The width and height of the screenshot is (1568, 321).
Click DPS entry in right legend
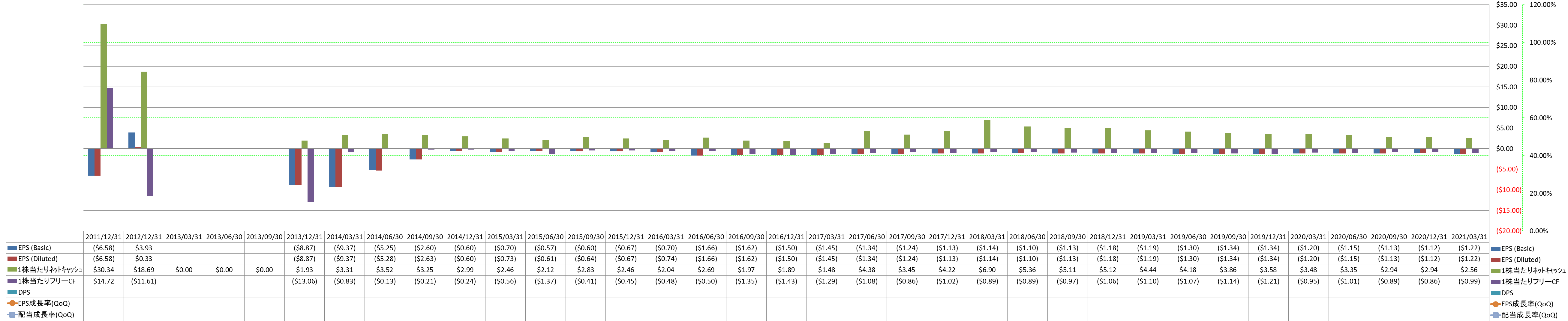[1502, 293]
